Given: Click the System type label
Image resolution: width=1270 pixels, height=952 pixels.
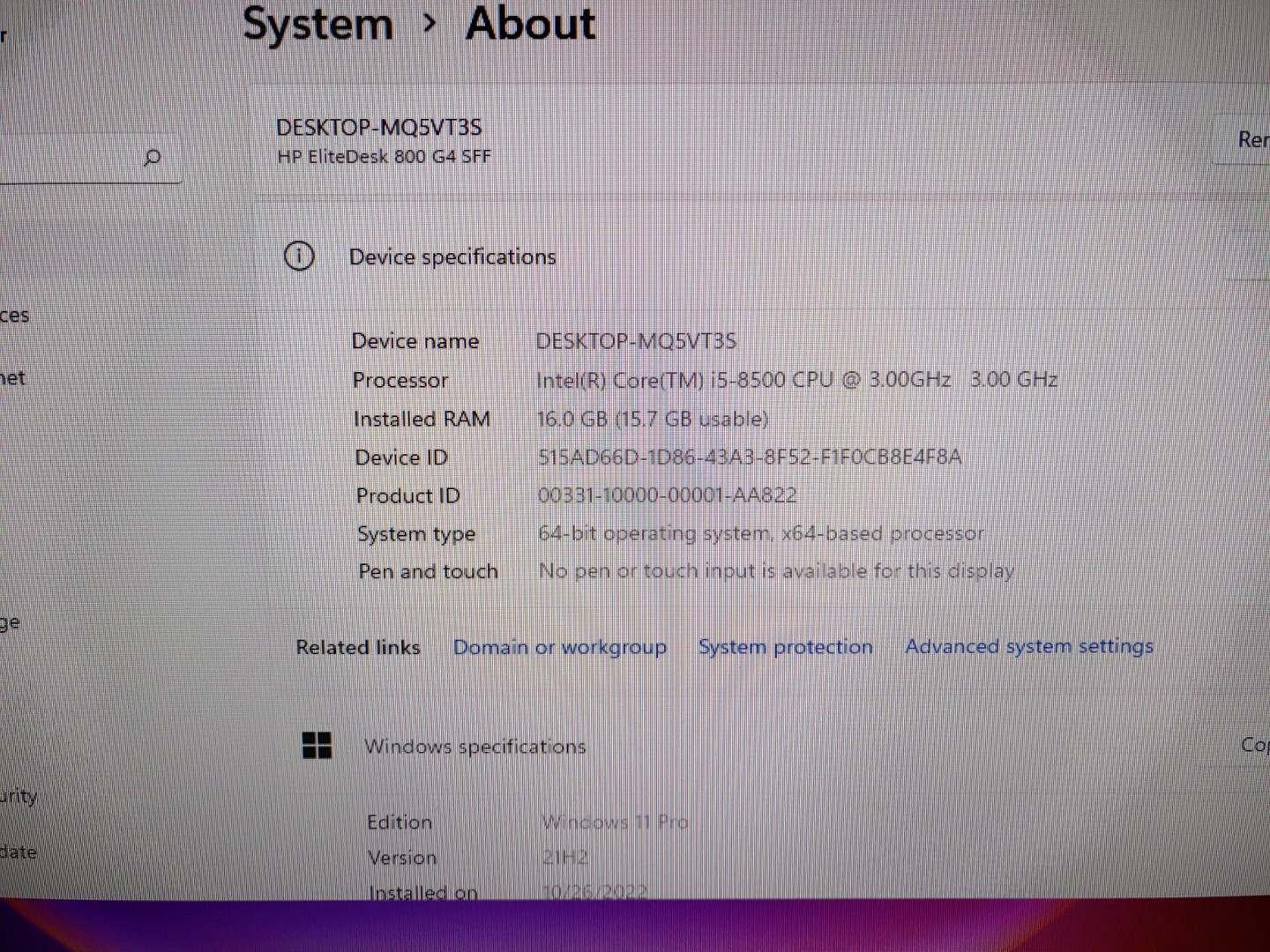Looking at the screenshot, I should [416, 534].
